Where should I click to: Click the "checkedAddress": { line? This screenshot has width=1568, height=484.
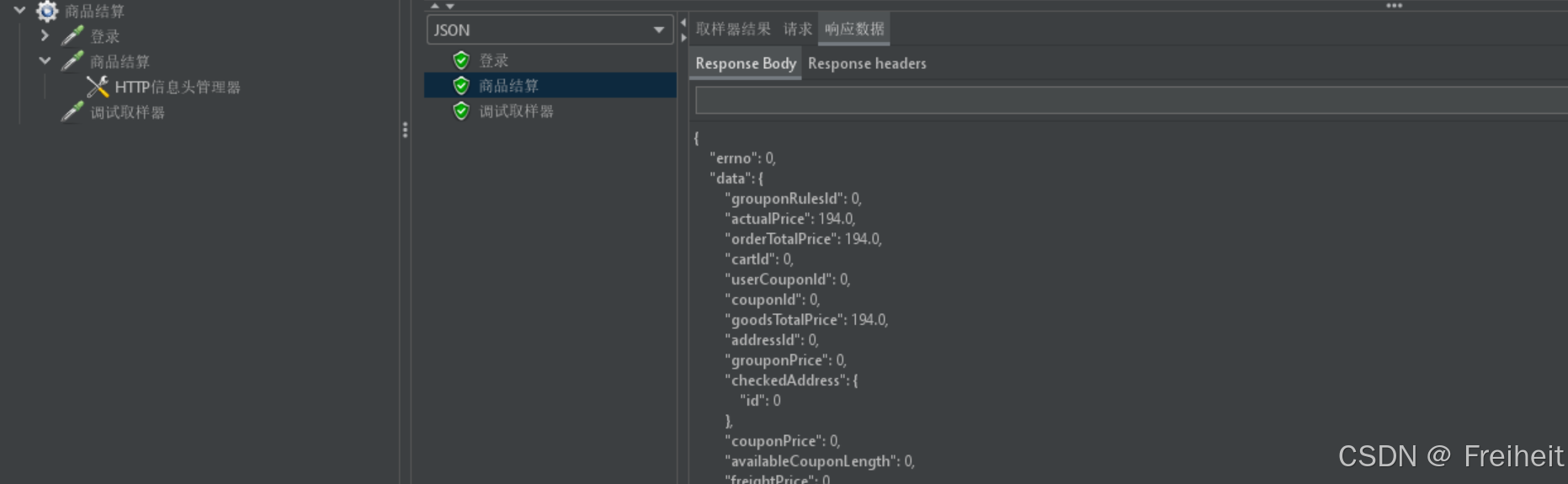[791, 380]
